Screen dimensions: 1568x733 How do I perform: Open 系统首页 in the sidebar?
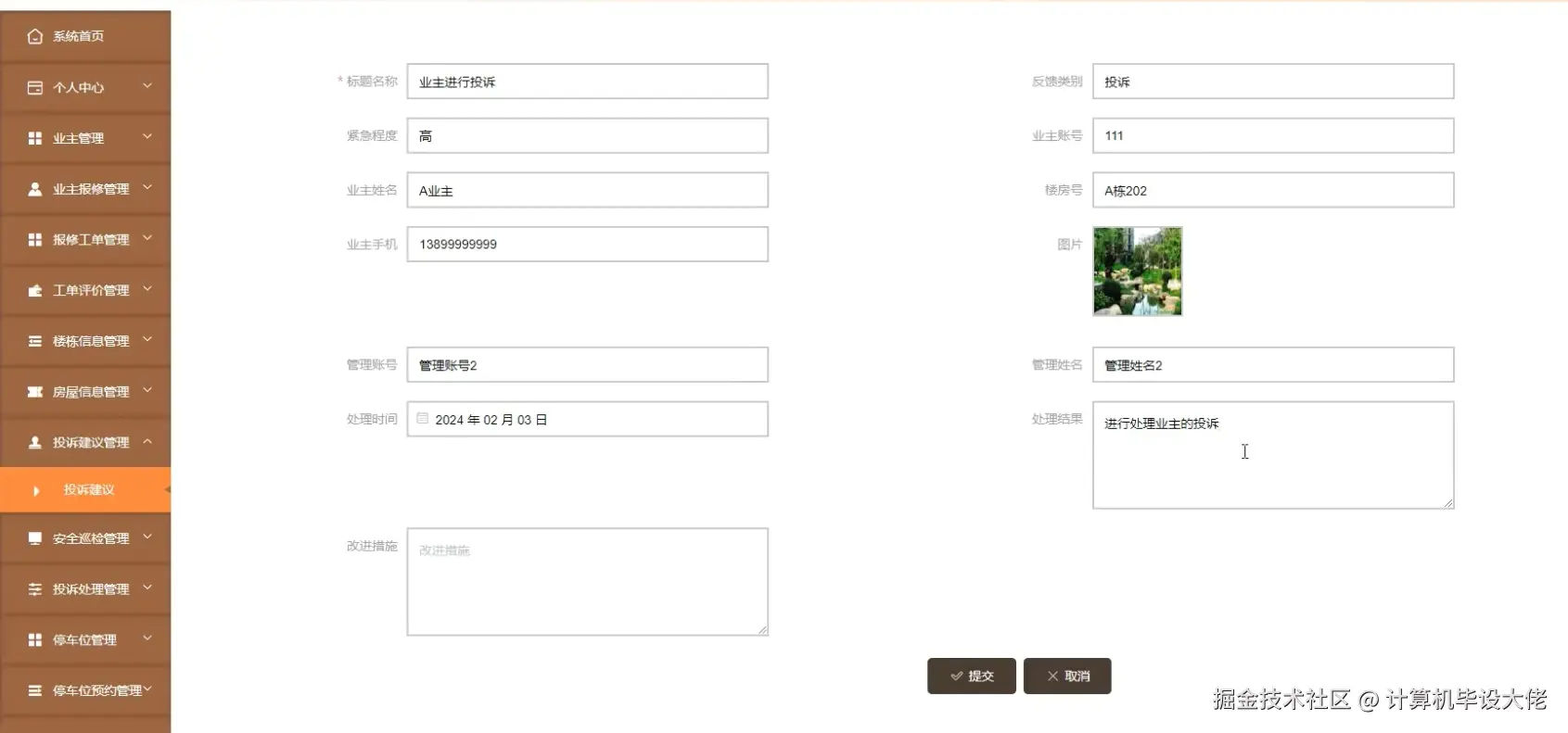point(85,36)
